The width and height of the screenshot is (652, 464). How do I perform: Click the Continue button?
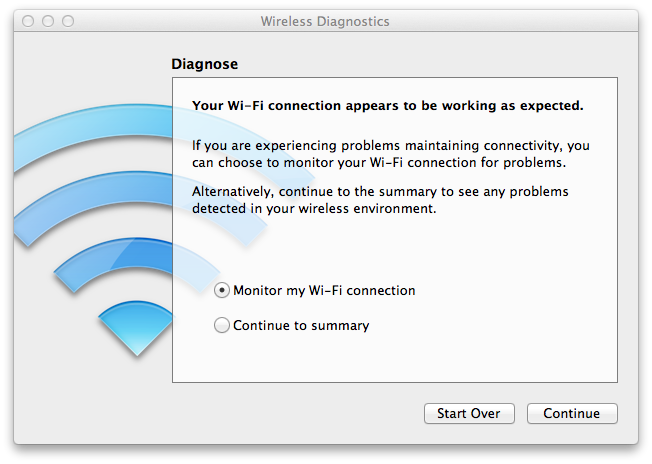pos(572,414)
